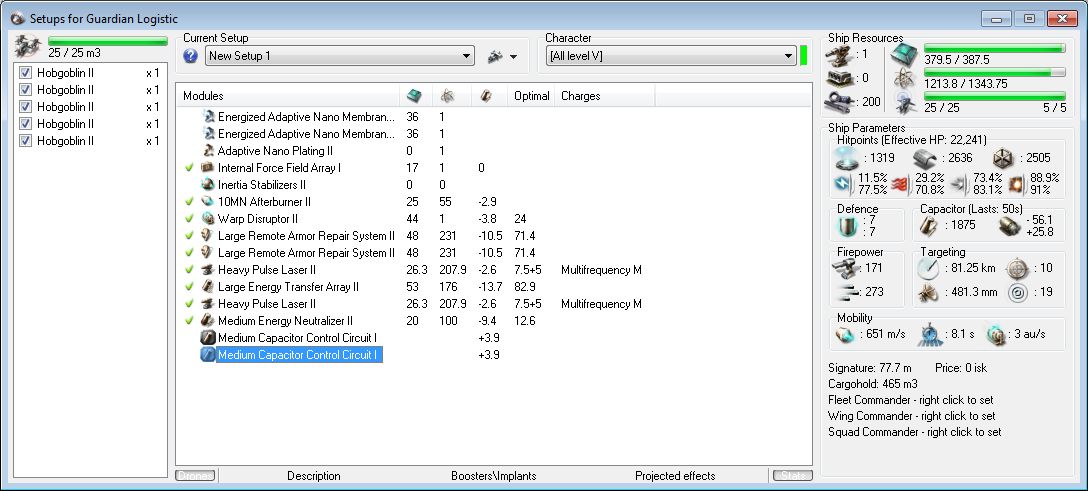Open the Boosters\Implants tab

pyautogui.click(x=493, y=476)
